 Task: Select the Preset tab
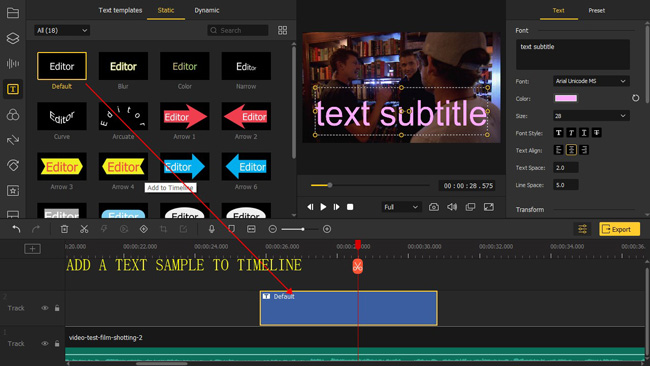point(597,10)
